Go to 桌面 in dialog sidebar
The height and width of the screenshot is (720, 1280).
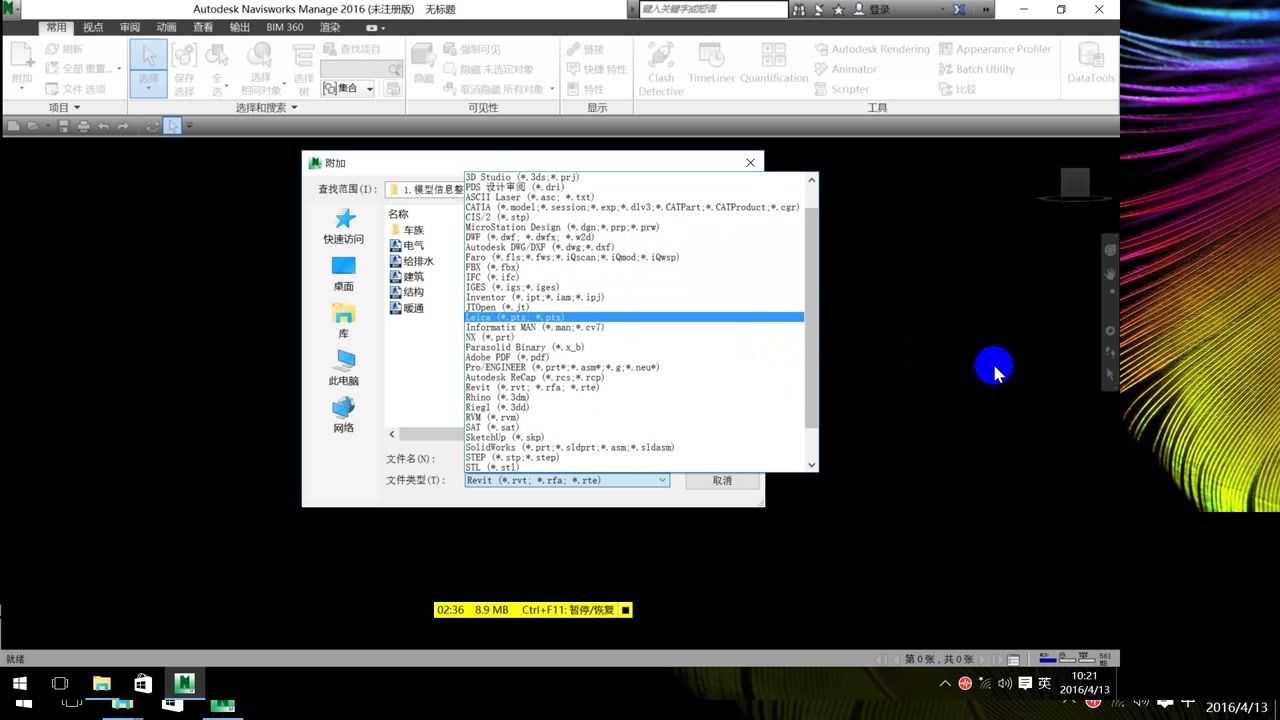(x=343, y=274)
